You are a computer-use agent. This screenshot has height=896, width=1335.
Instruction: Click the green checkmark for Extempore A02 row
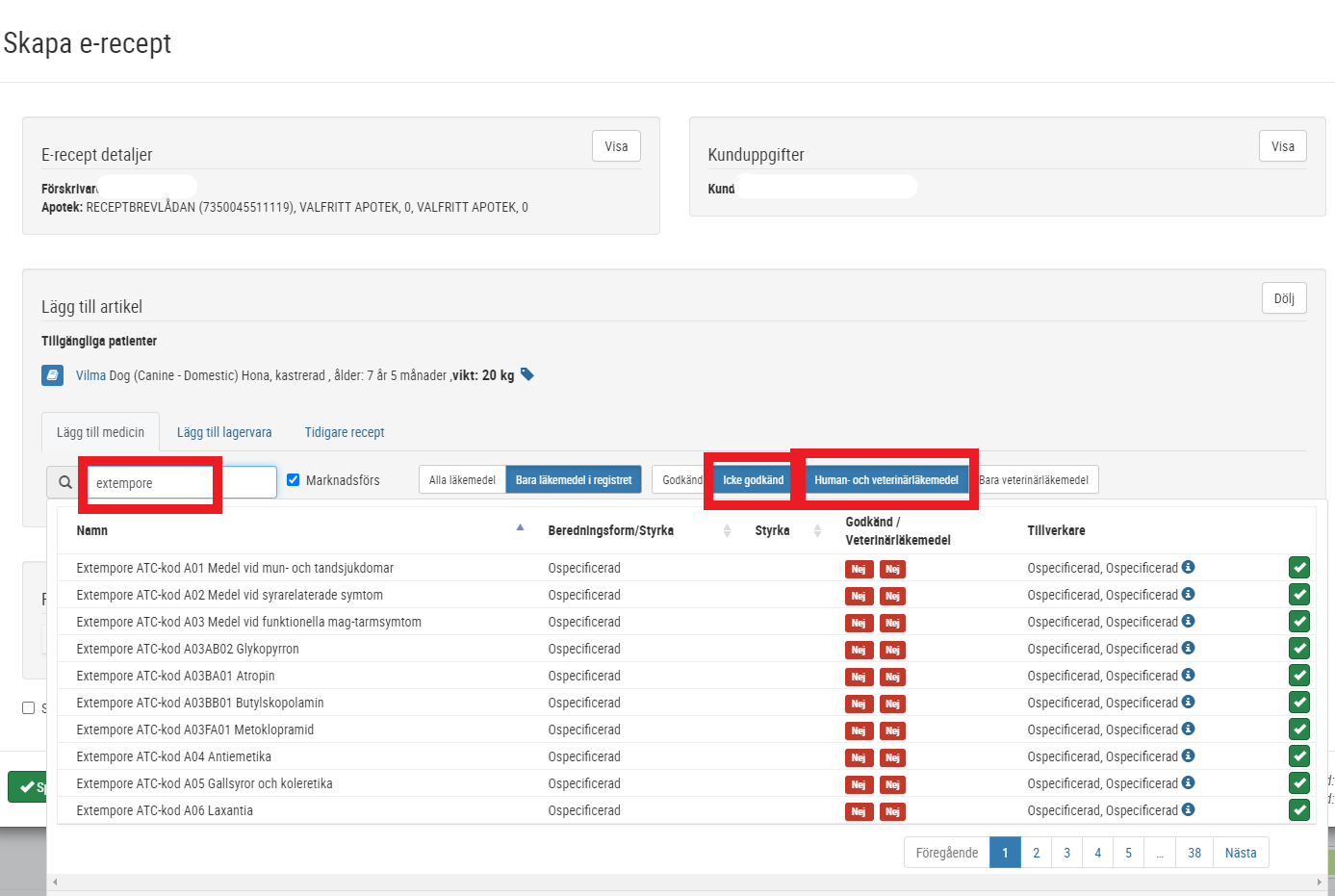point(1299,595)
